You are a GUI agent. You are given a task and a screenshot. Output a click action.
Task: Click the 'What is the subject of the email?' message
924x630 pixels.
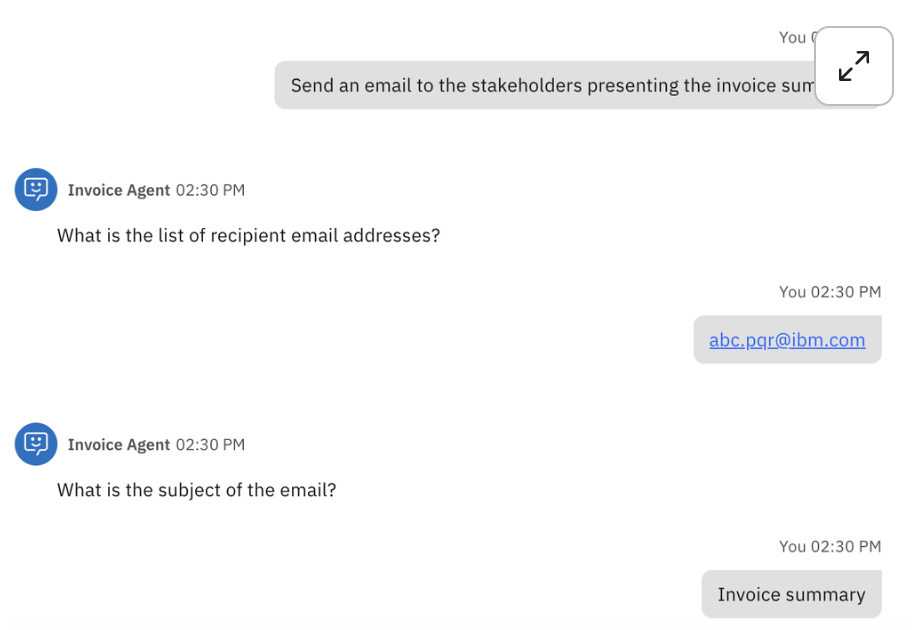pyautogui.click(x=196, y=491)
